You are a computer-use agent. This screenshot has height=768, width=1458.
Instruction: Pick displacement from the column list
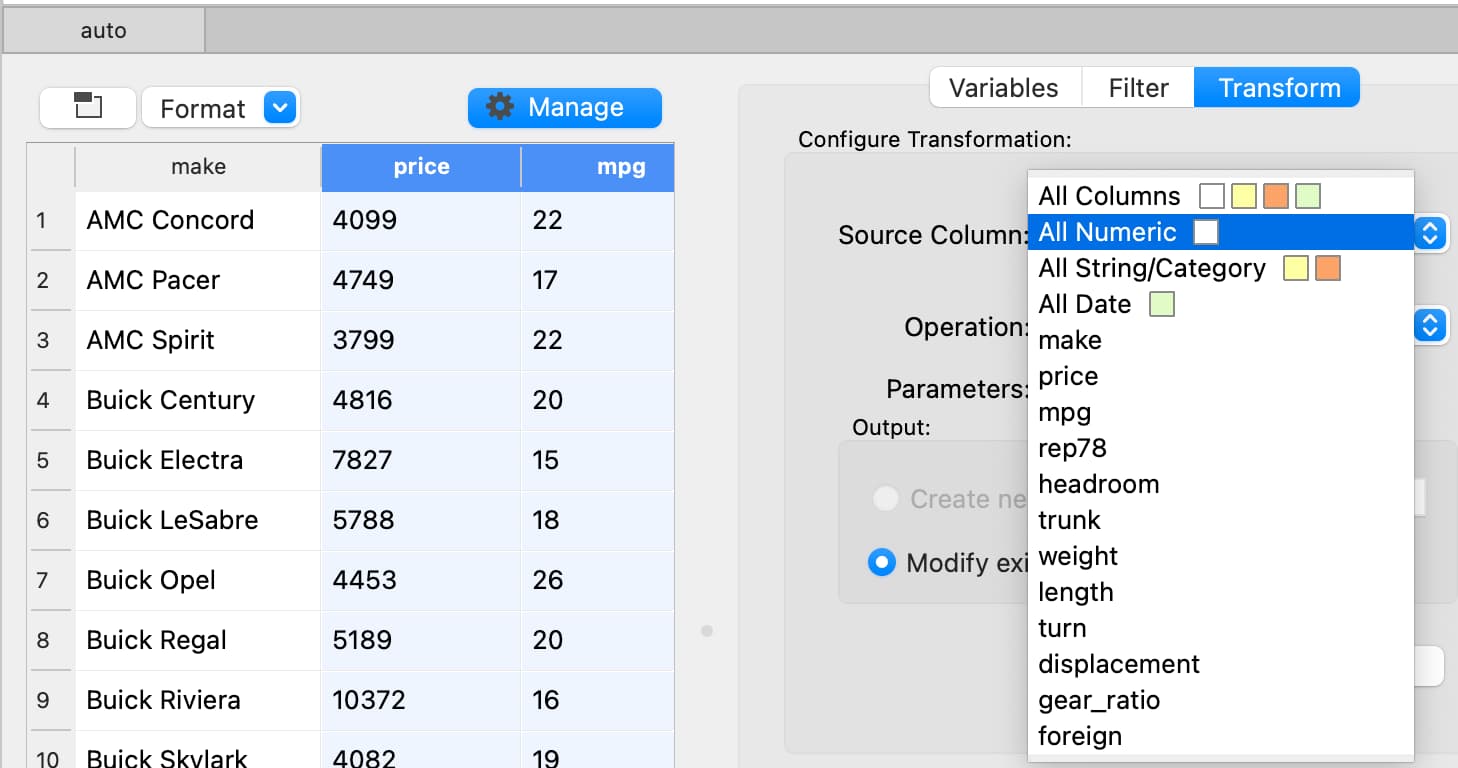(x=1118, y=664)
